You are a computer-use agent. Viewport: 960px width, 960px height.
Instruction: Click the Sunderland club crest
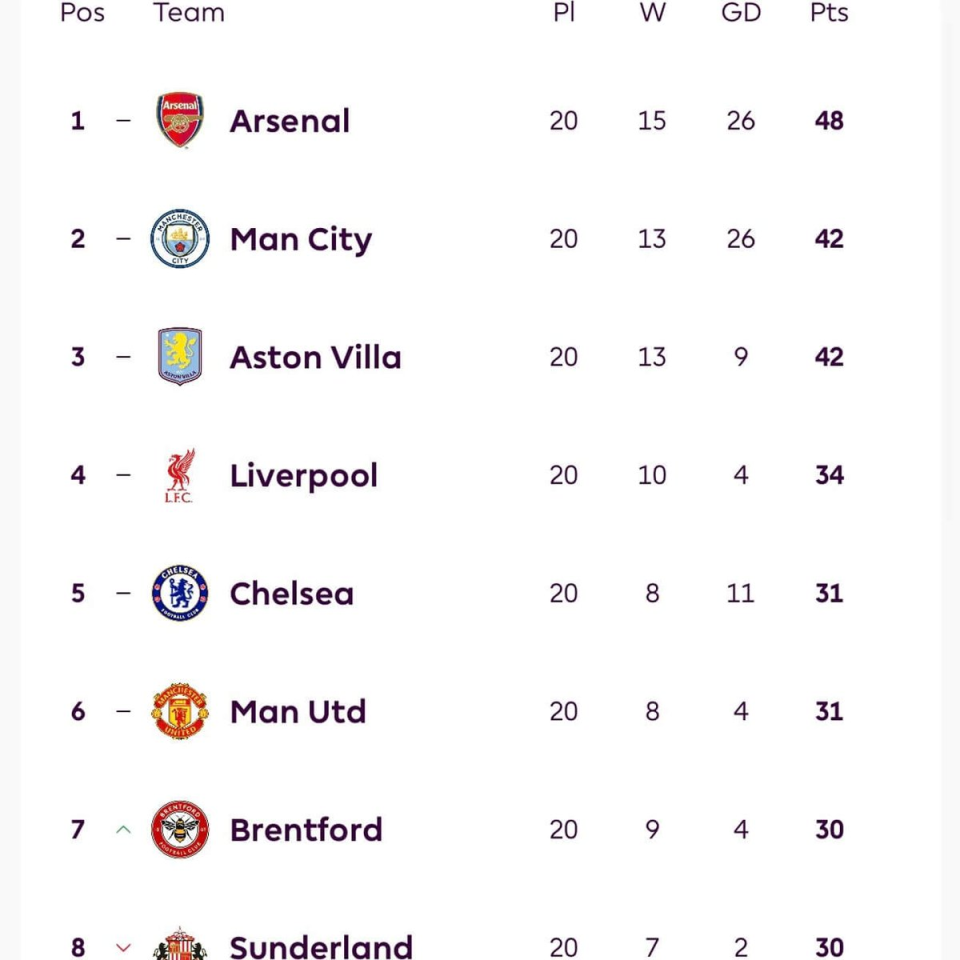pyautogui.click(x=180, y=945)
